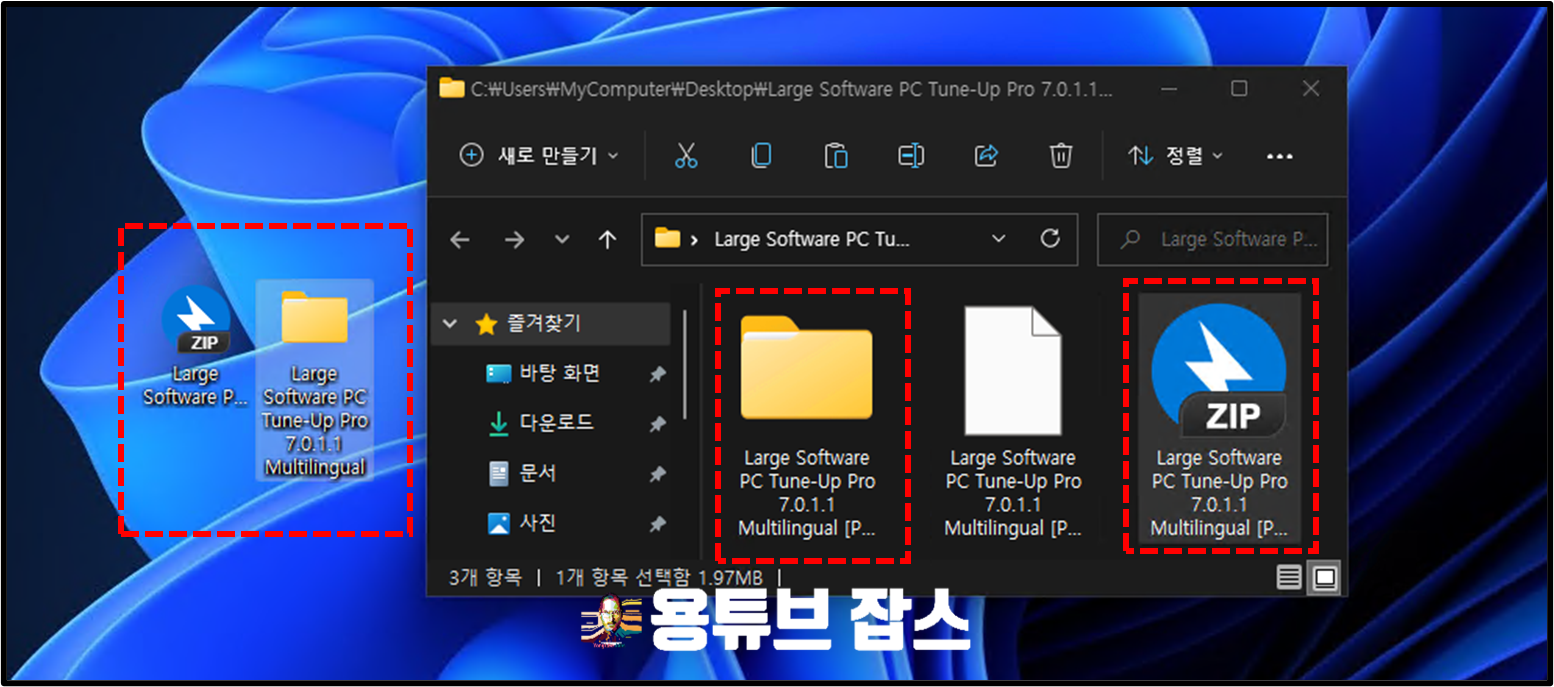Open recent locations chevron

click(x=562, y=240)
